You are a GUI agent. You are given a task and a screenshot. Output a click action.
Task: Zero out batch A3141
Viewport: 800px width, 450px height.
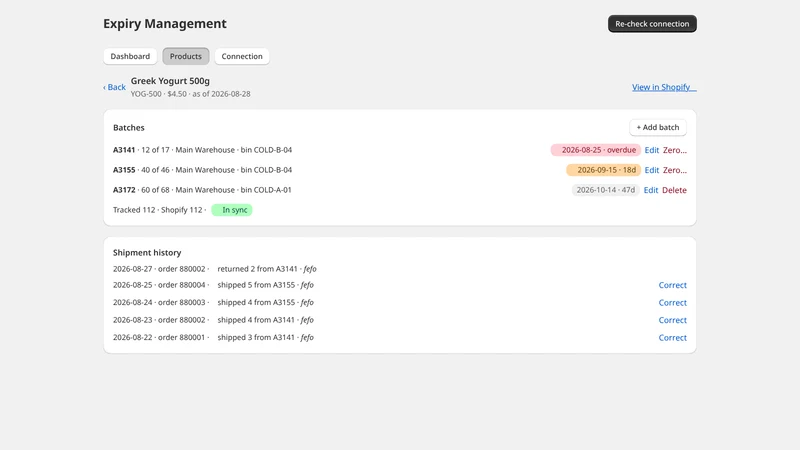[x=674, y=150]
